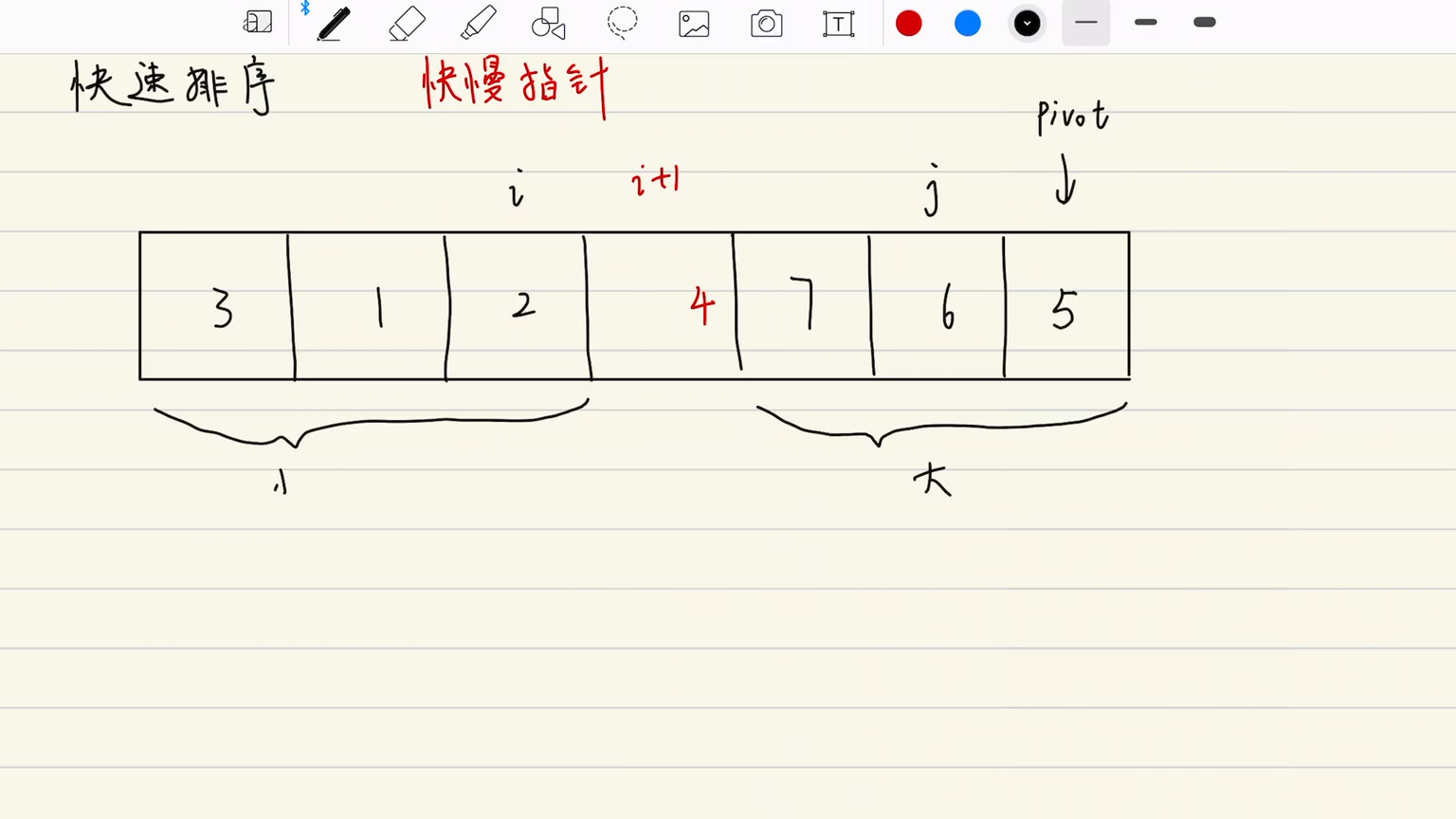Toggle the thin stroke width
Image resolution: width=1456 pixels, height=819 pixels.
coord(1085,22)
